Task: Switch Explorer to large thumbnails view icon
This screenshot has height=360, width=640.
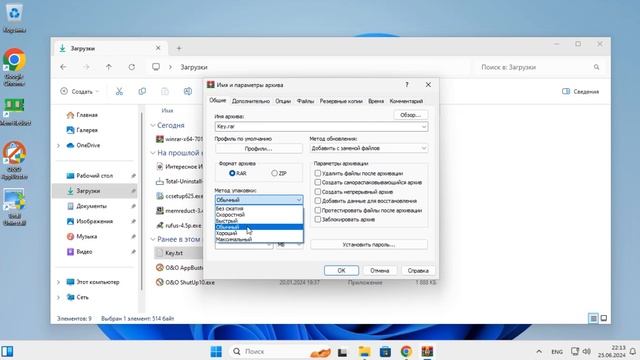Action: coord(604,318)
